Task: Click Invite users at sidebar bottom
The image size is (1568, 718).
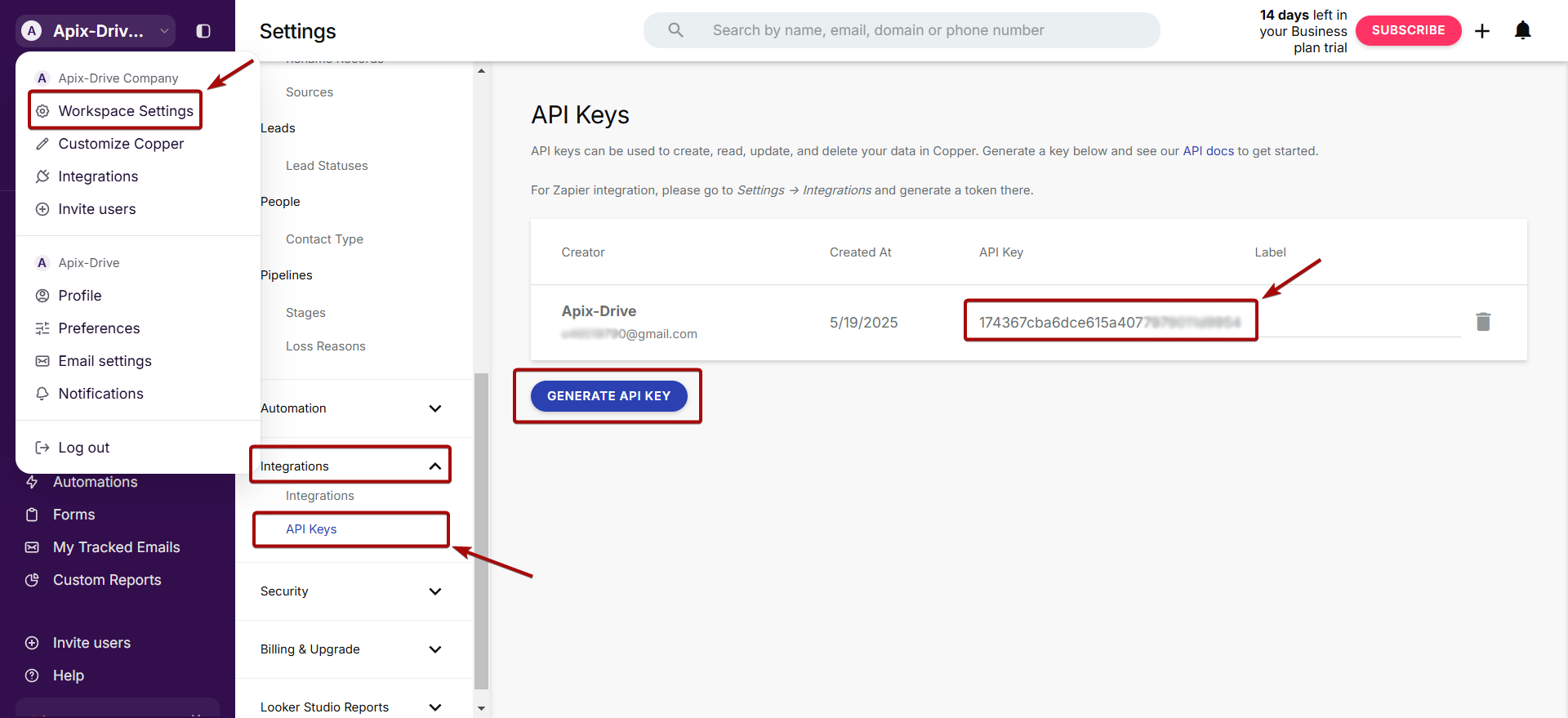Action: (91, 643)
